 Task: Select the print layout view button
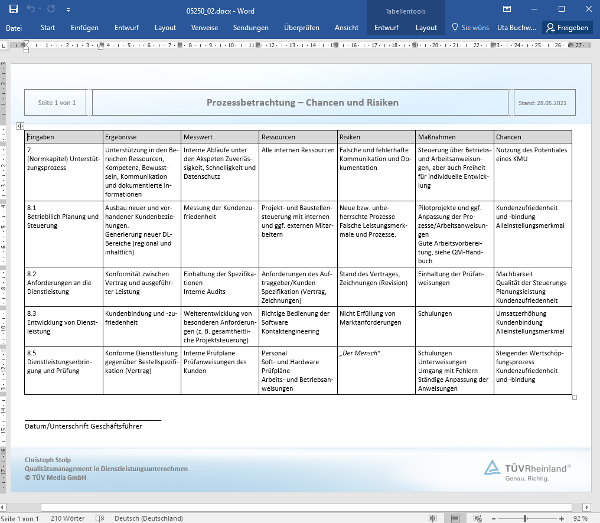pyautogui.click(x=455, y=518)
